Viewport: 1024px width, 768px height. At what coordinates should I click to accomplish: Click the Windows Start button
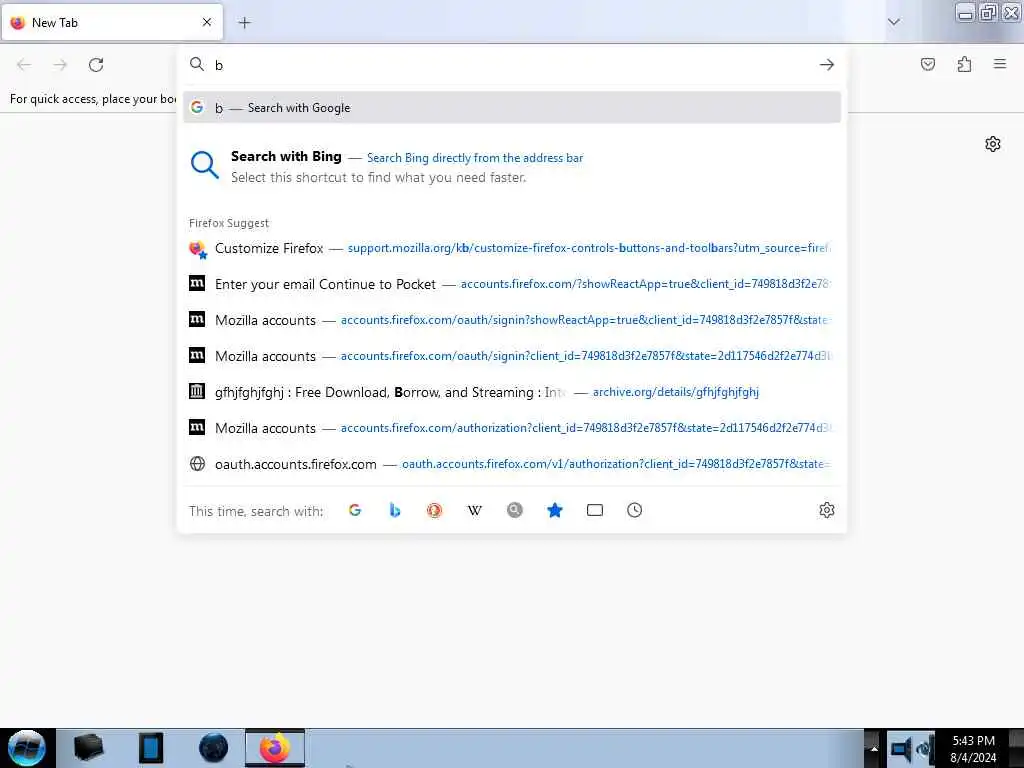27,748
